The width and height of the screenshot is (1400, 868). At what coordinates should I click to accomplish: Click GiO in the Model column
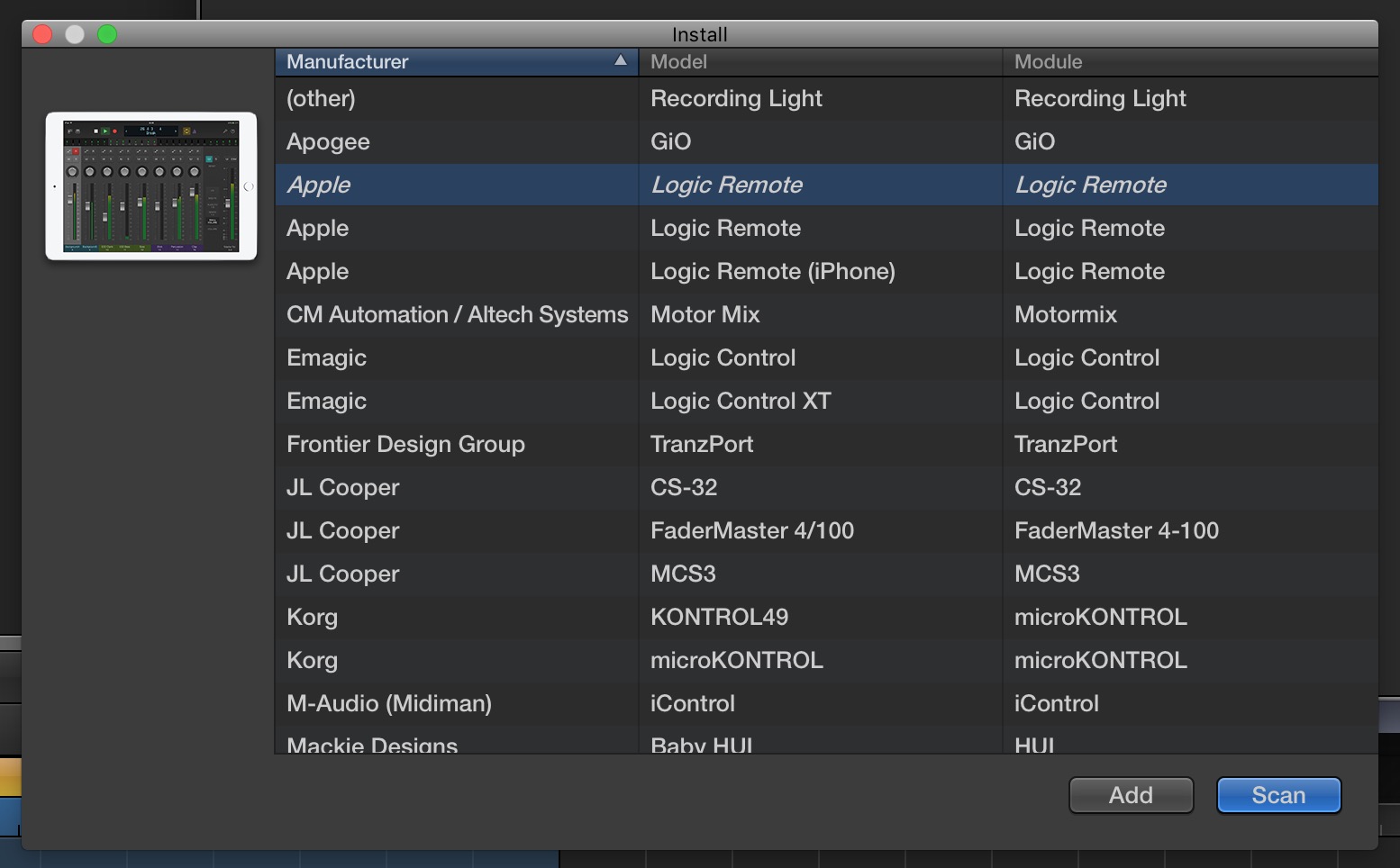point(671,141)
